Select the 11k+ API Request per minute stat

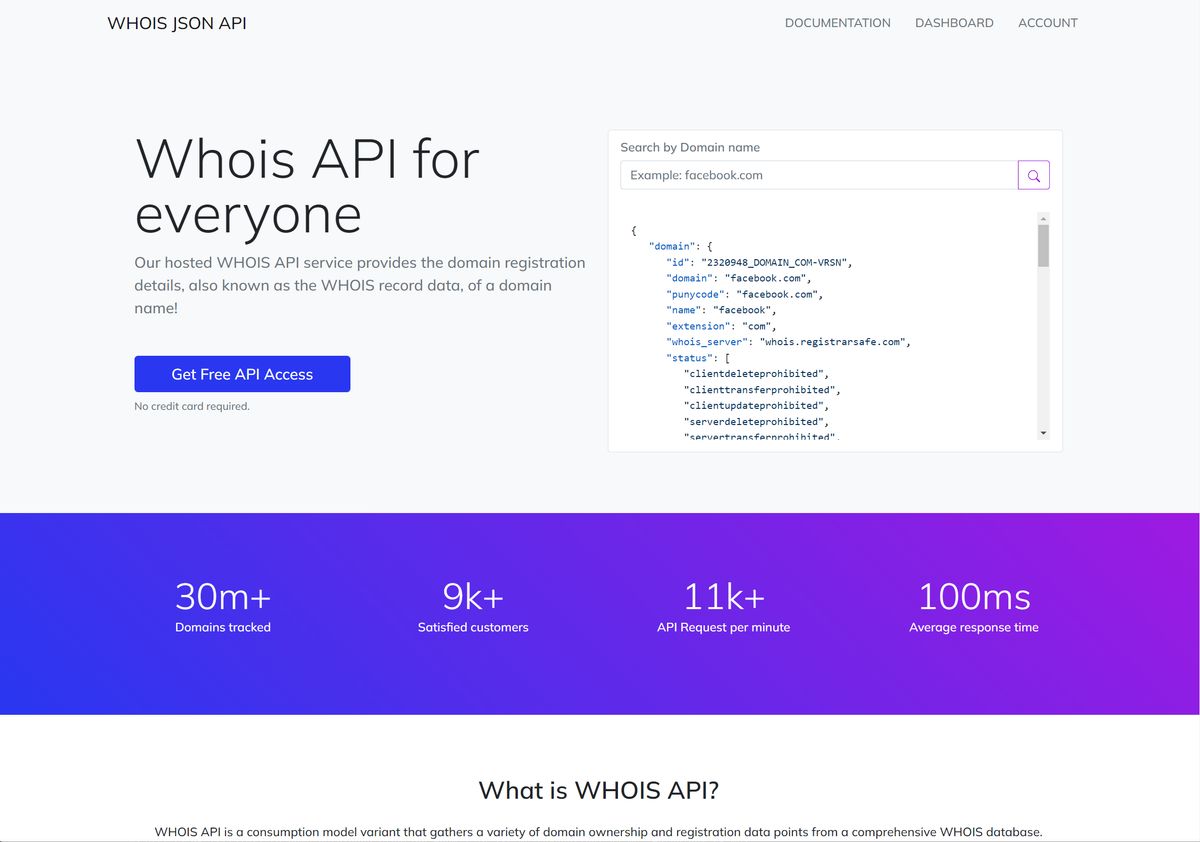(723, 607)
